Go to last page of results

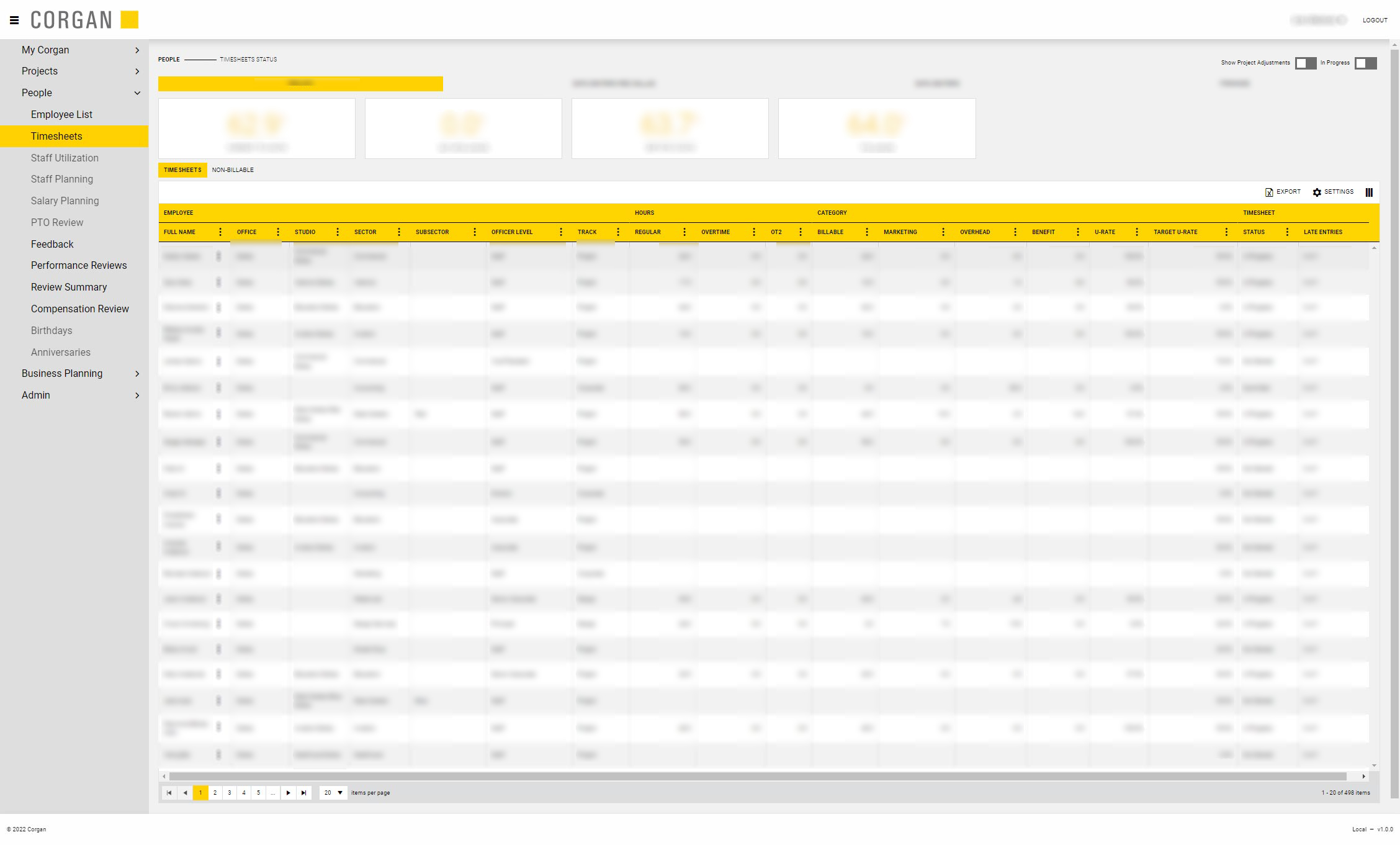(303, 793)
